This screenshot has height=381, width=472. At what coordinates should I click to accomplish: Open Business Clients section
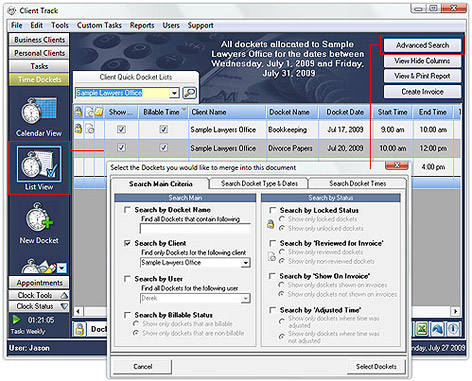pyautogui.click(x=39, y=40)
